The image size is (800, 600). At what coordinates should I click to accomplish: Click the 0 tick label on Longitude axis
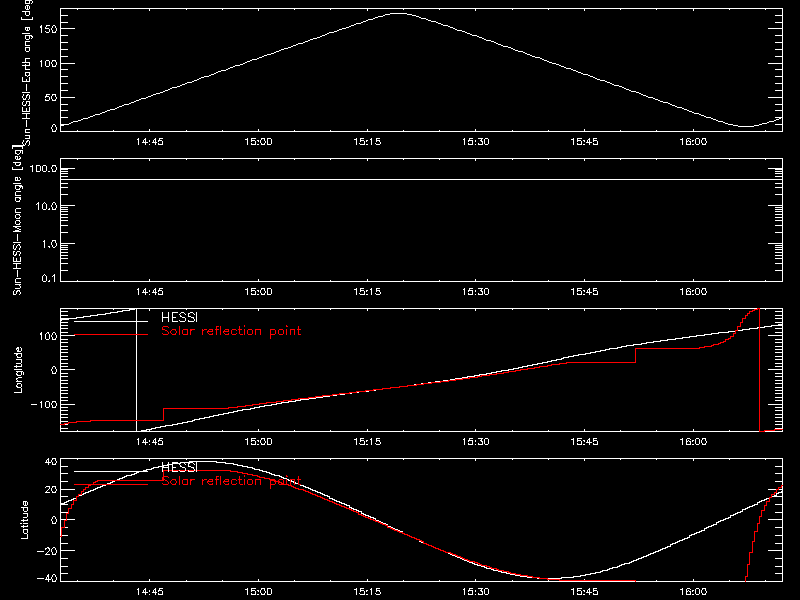pos(54,370)
